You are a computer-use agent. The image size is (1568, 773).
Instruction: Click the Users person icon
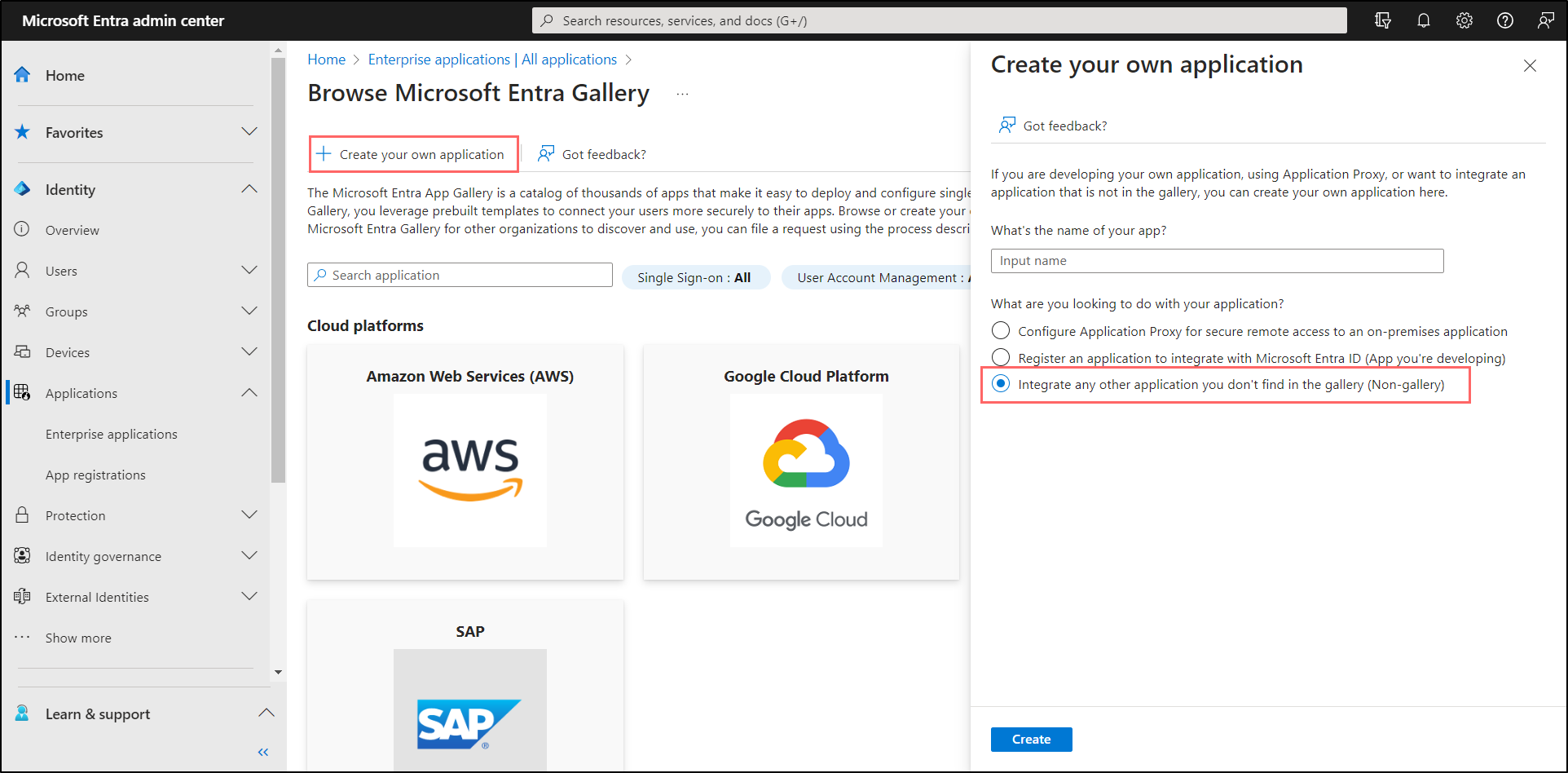(22, 270)
